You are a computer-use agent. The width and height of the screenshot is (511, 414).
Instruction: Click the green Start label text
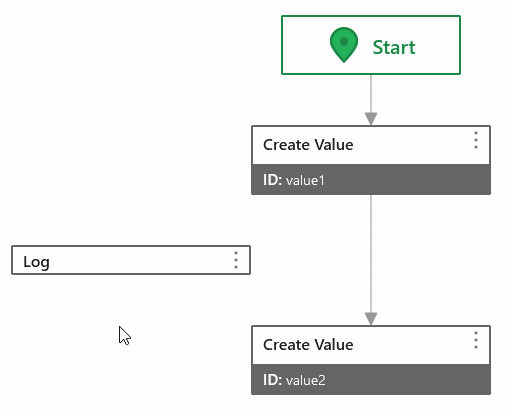394,47
